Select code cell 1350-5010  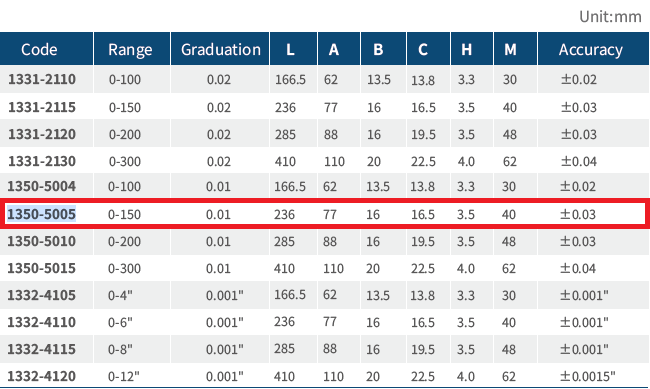point(41,241)
